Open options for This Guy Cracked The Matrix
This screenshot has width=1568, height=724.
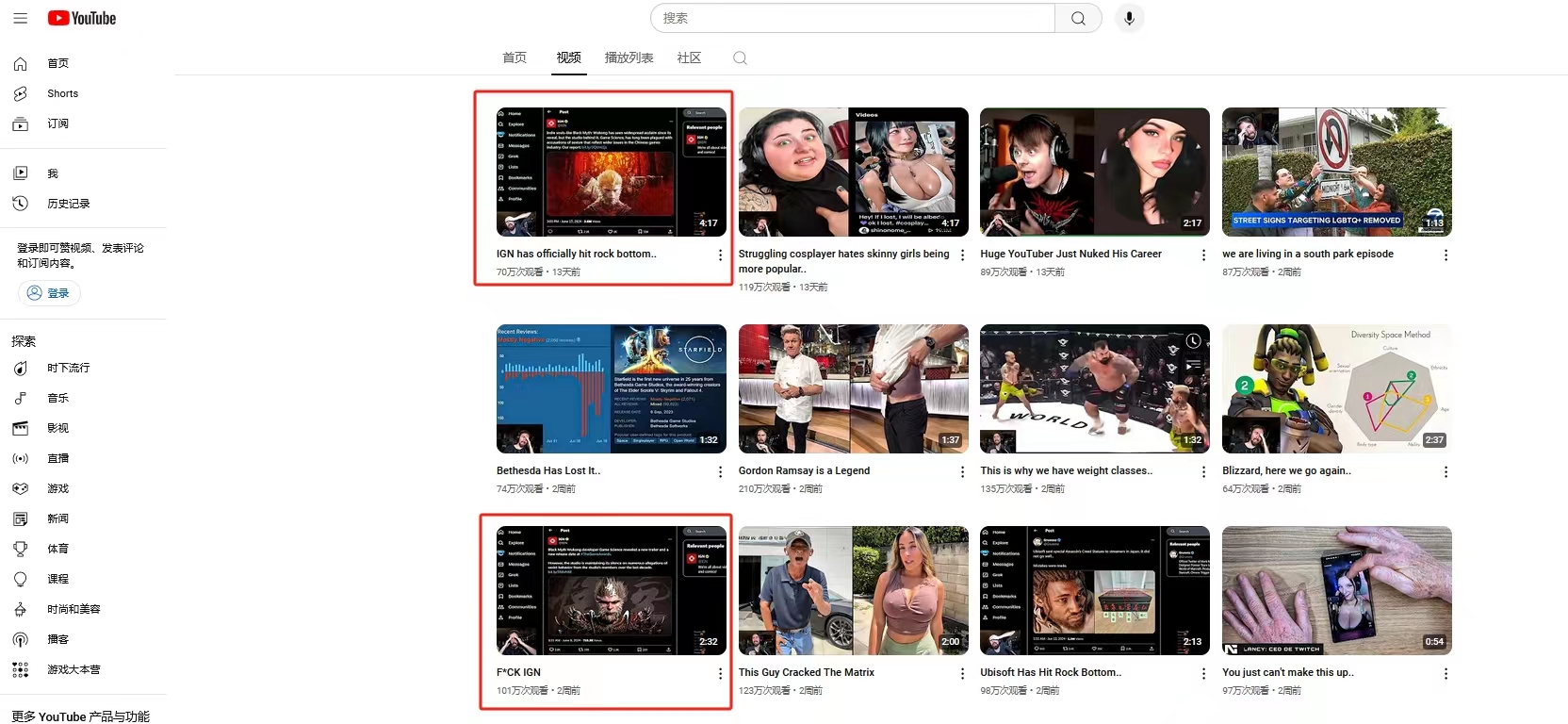click(962, 674)
